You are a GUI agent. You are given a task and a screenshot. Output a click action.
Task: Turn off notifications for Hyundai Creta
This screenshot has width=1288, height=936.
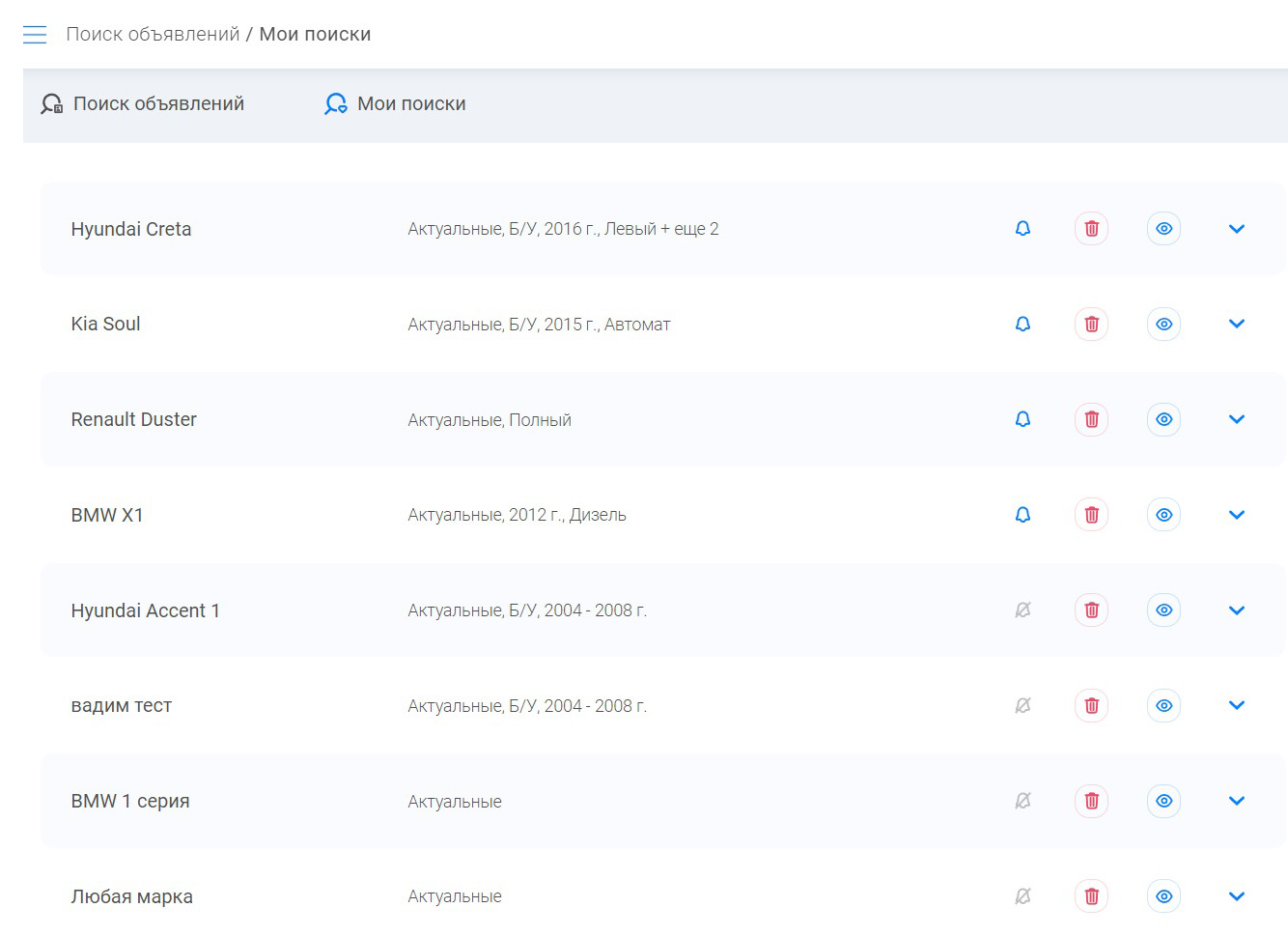1023,229
